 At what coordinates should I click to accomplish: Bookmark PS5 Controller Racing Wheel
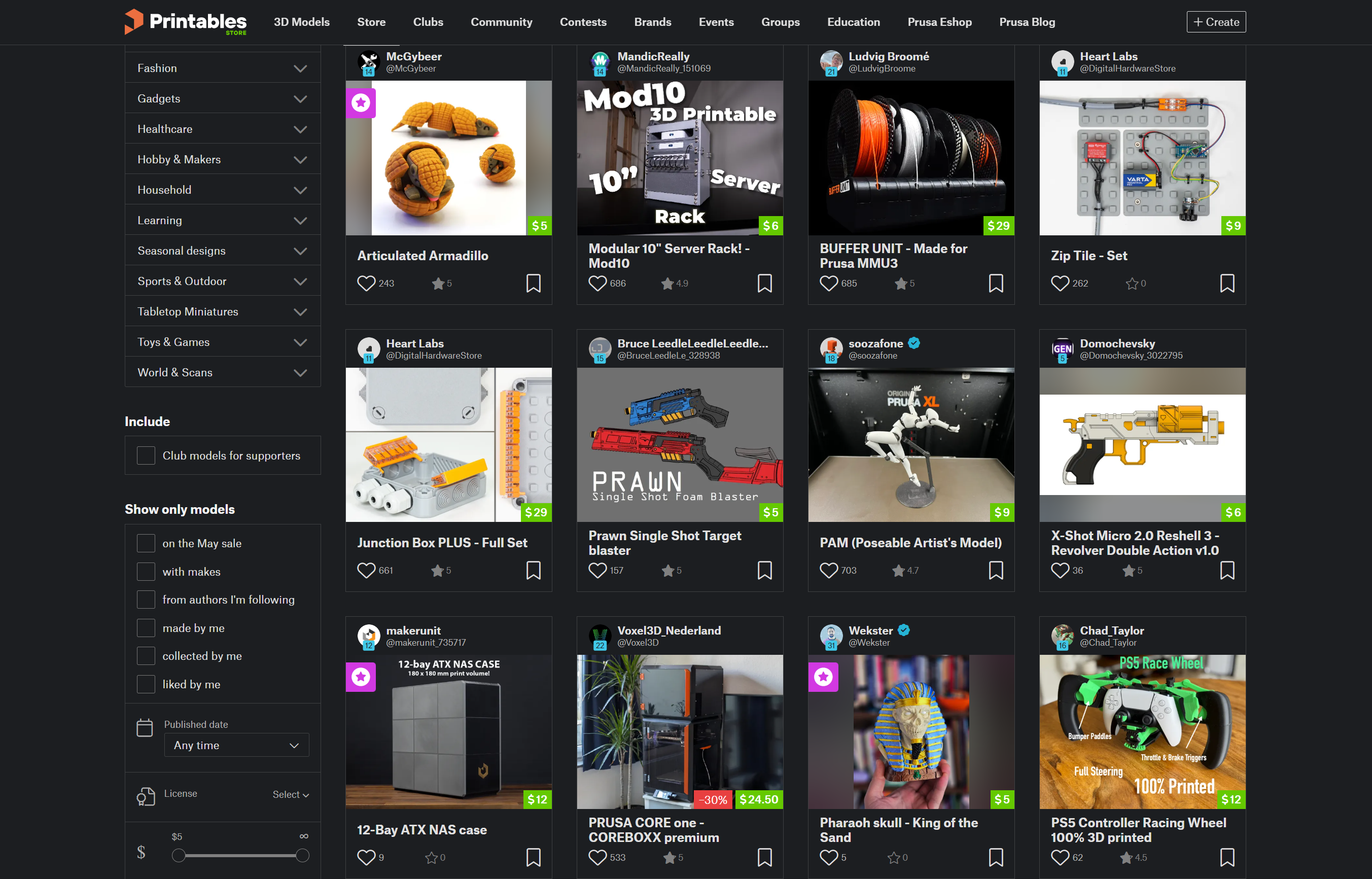(1226, 857)
